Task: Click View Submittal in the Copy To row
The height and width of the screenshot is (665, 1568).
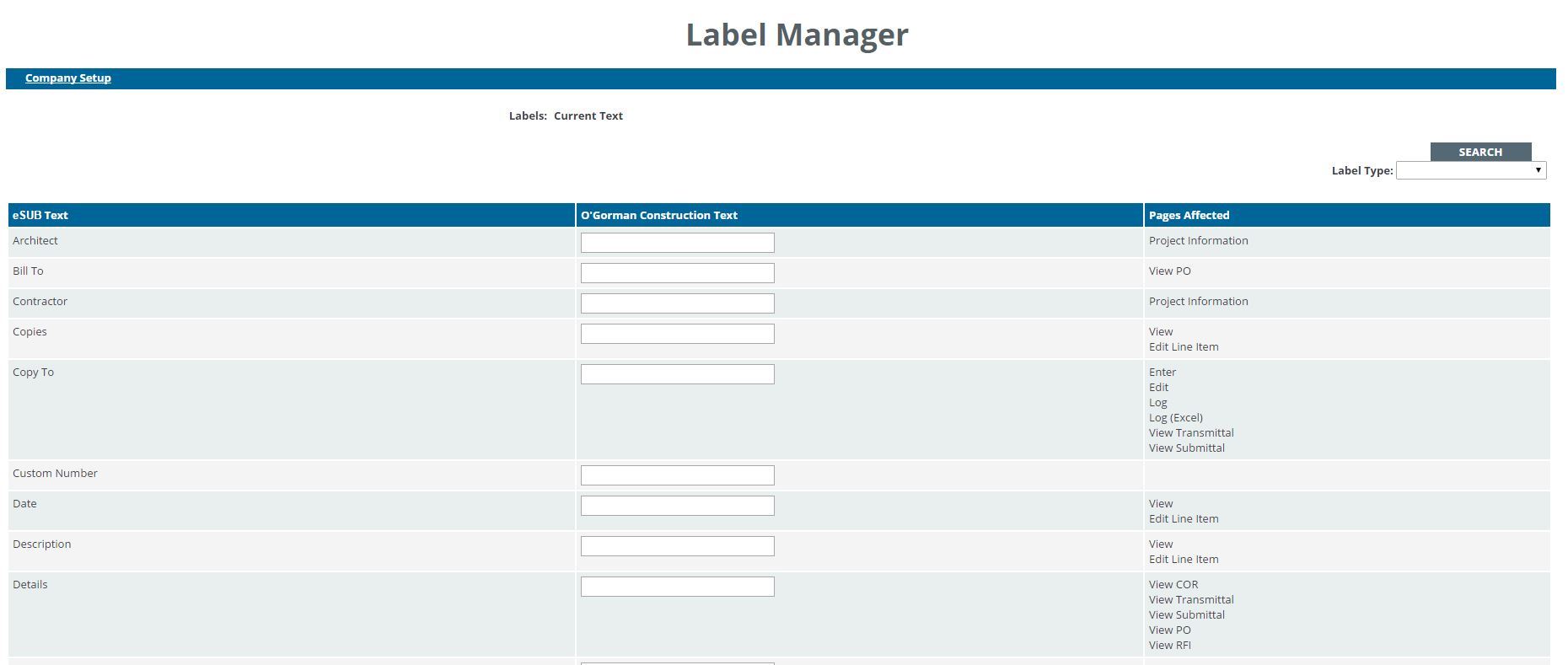Action: [x=1186, y=448]
